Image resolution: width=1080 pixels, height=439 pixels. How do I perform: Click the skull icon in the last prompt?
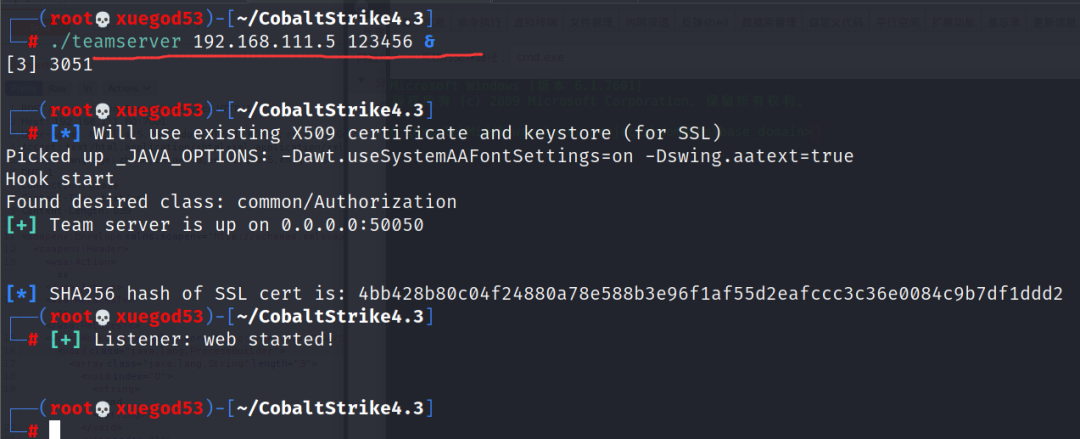pos(102,409)
